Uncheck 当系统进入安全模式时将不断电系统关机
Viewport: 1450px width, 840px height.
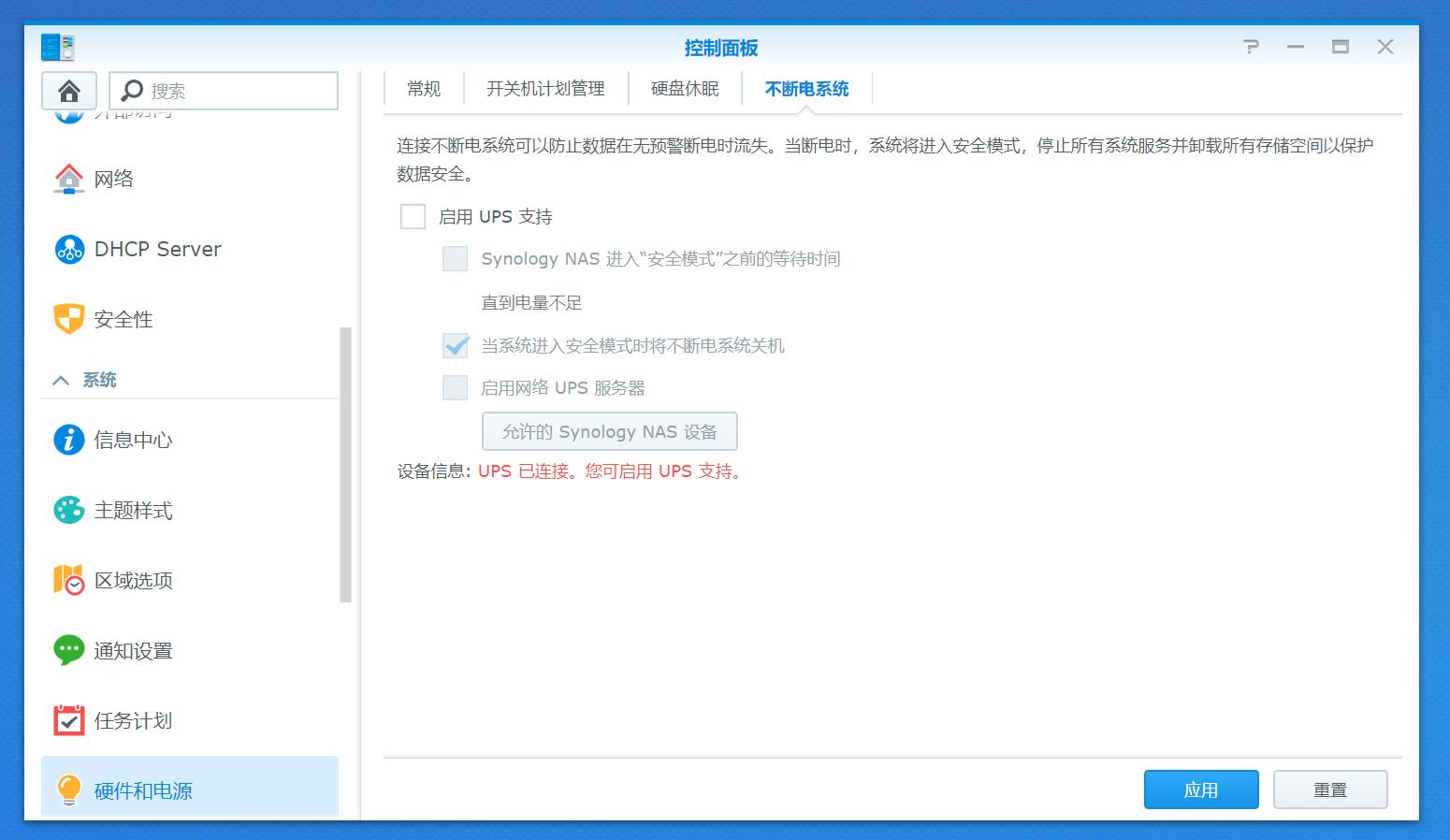point(455,345)
